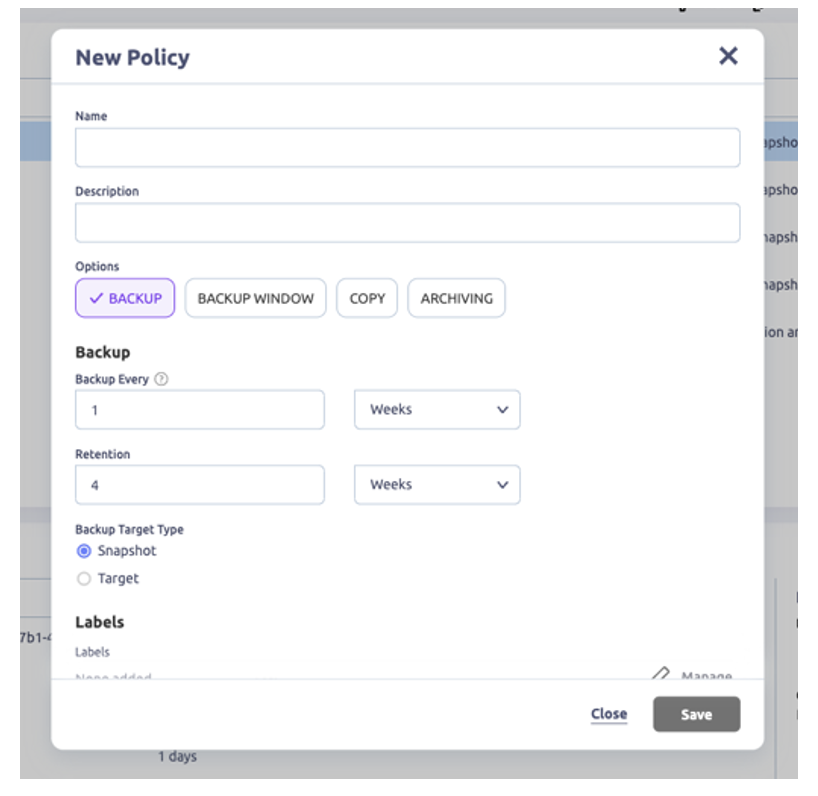
Task: Enable the COPY option
Action: [x=367, y=298]
